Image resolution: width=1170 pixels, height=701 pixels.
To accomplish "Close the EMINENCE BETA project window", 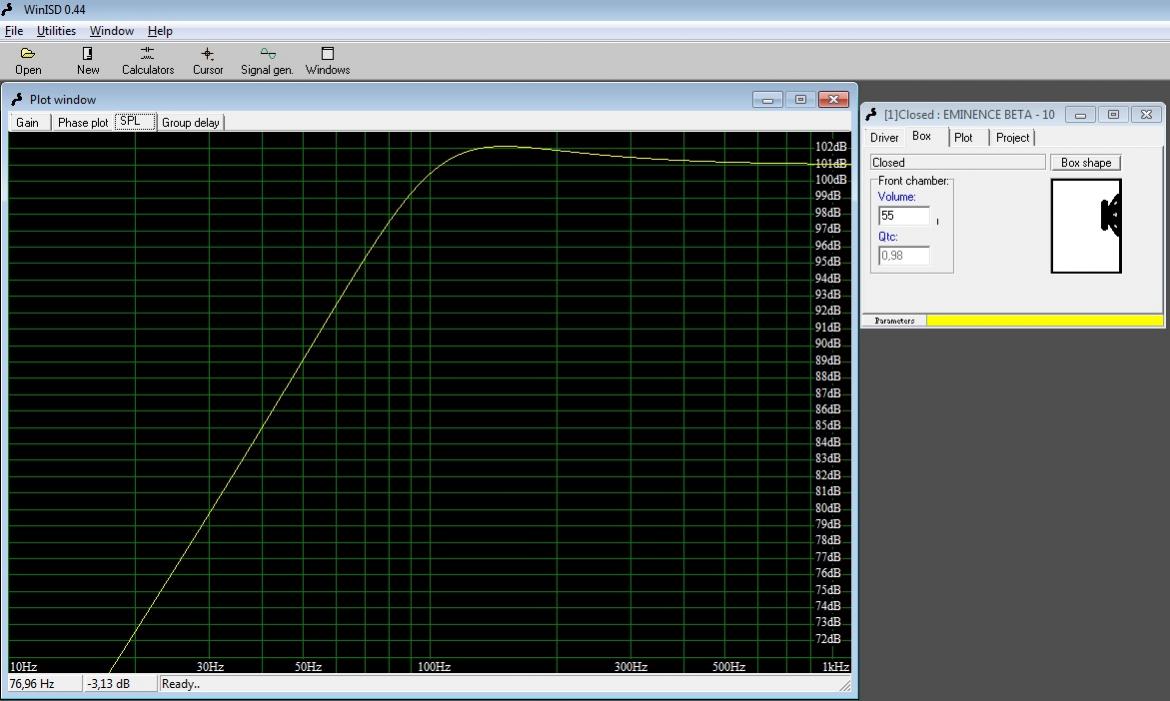I will pos(1146,114).
